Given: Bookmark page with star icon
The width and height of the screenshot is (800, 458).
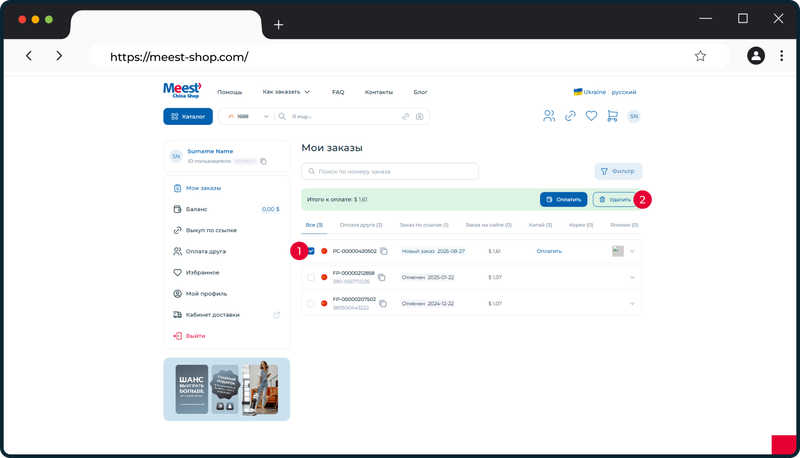Looking at the screenshot, I should pos(700,56).
